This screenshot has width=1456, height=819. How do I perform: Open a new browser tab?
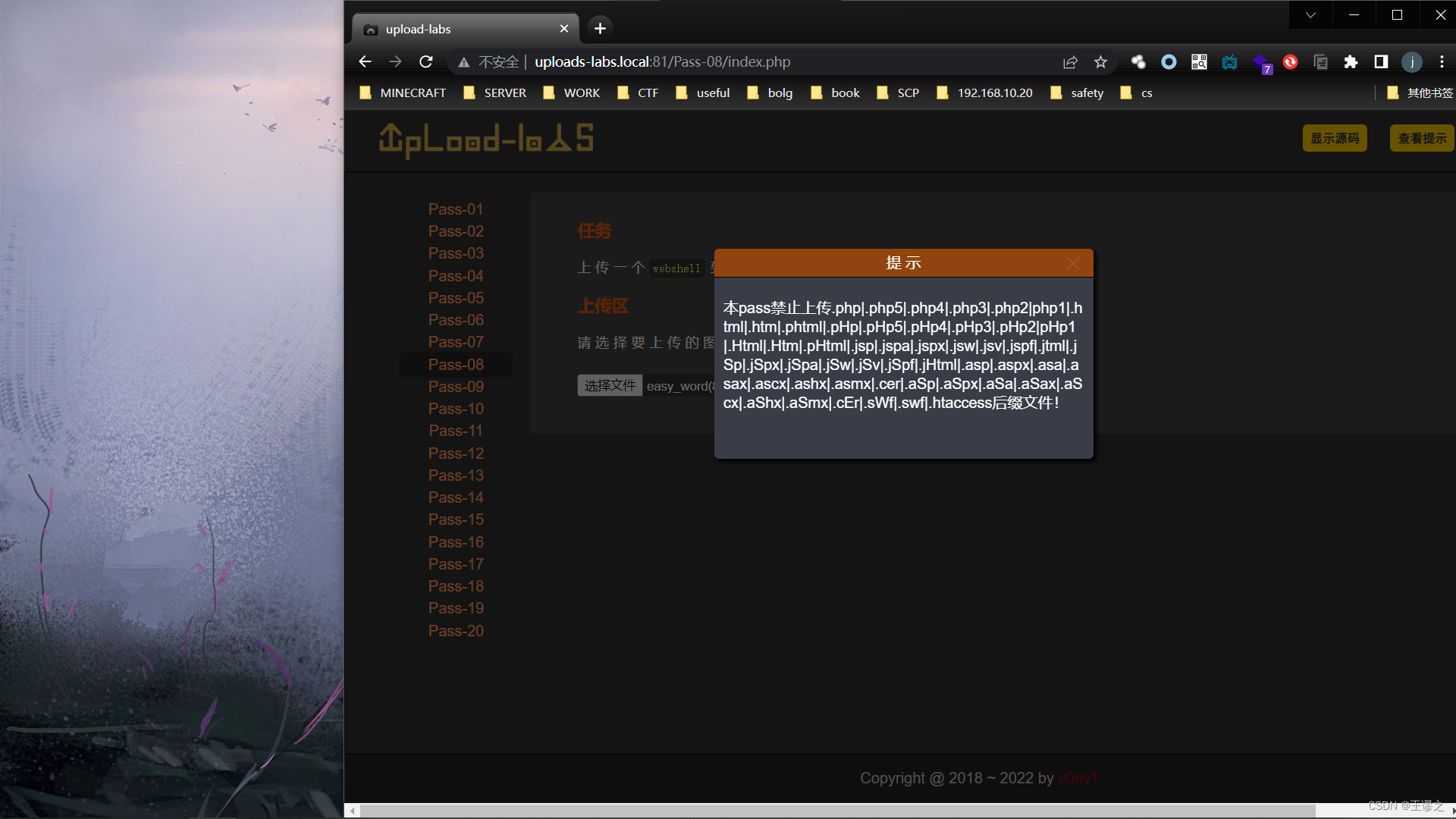click(x=600, y=28)
